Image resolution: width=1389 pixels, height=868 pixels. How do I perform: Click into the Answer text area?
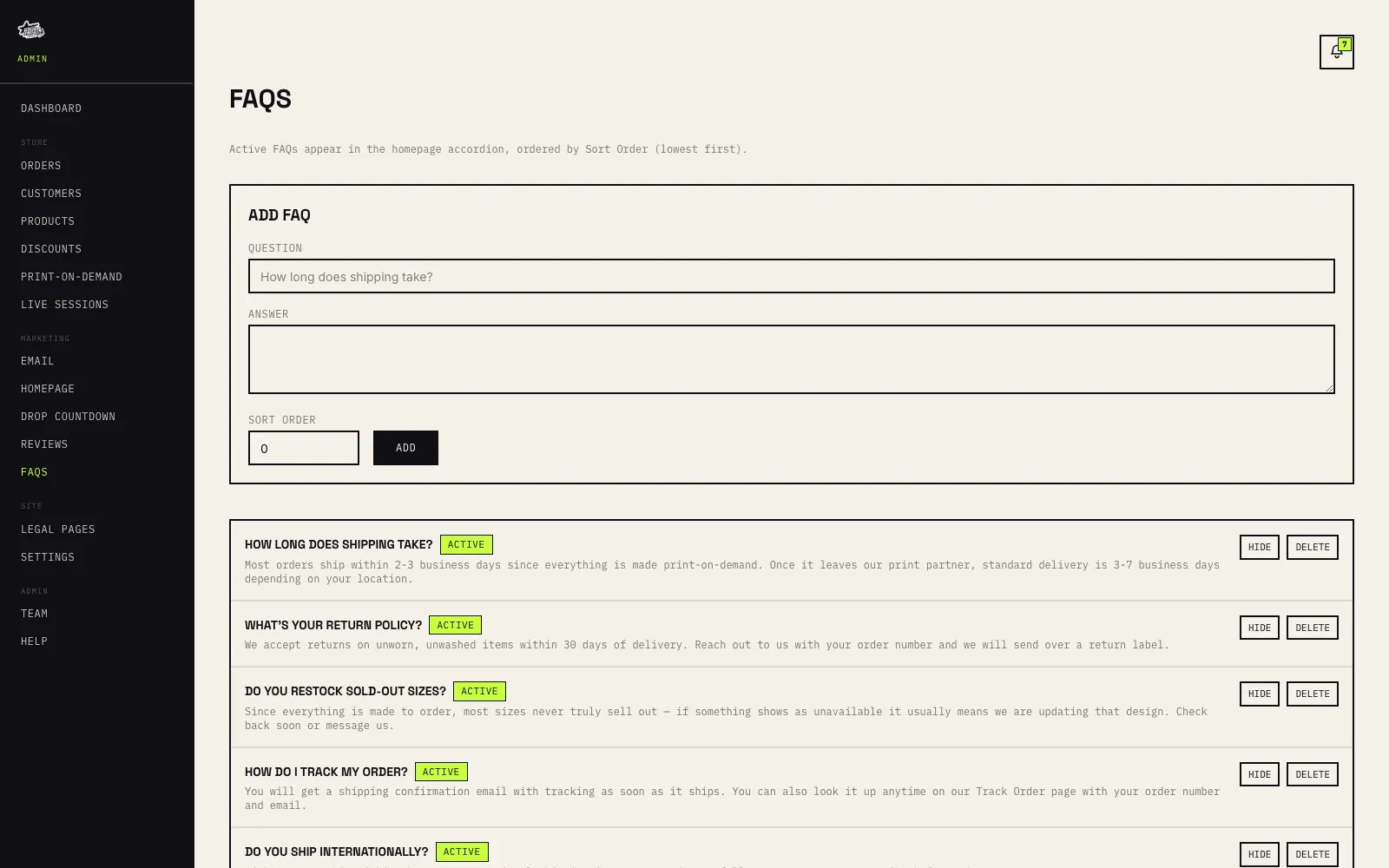point(791,359)
